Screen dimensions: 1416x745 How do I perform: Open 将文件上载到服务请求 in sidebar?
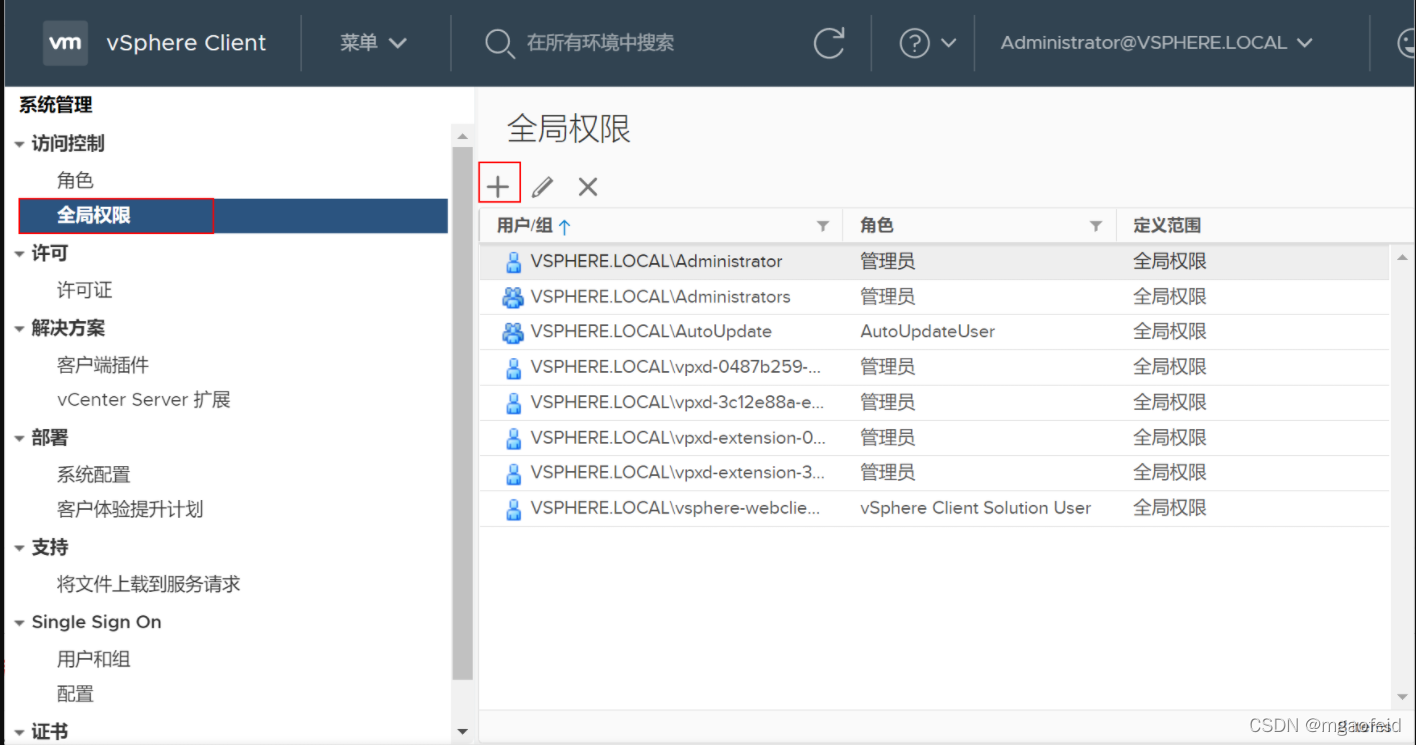(149, 584)
